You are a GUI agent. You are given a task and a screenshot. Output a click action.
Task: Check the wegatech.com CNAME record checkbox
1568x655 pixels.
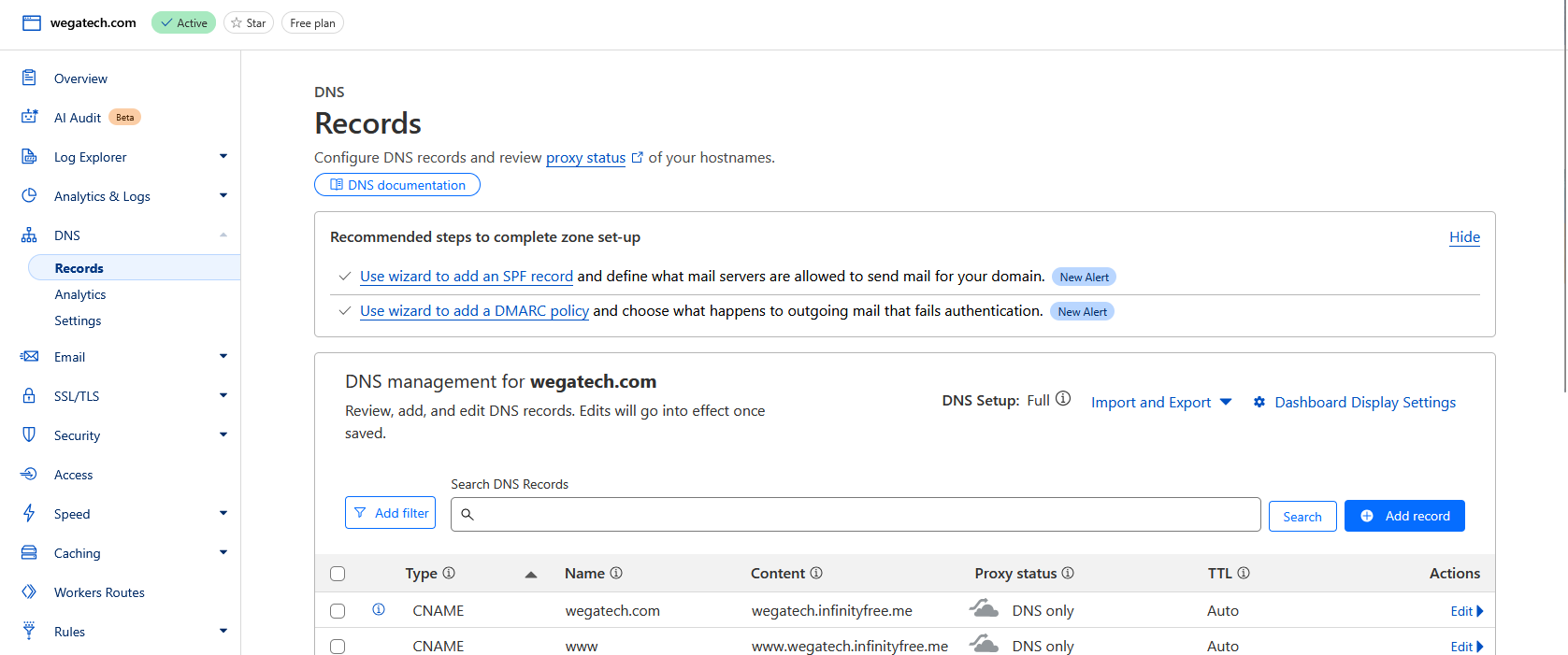point(338,611)
